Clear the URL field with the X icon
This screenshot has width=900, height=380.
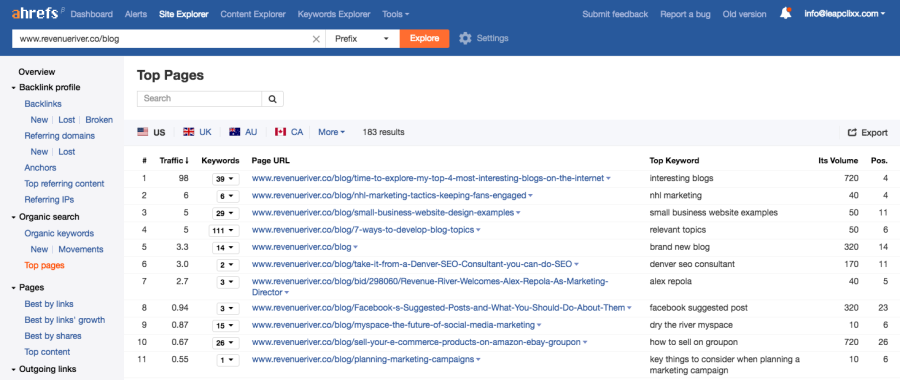pyautogui.click(x=316, y=39)
